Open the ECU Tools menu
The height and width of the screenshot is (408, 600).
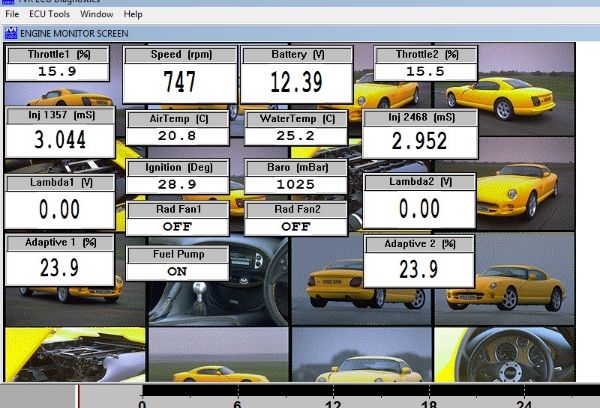(x=48, y=15)
